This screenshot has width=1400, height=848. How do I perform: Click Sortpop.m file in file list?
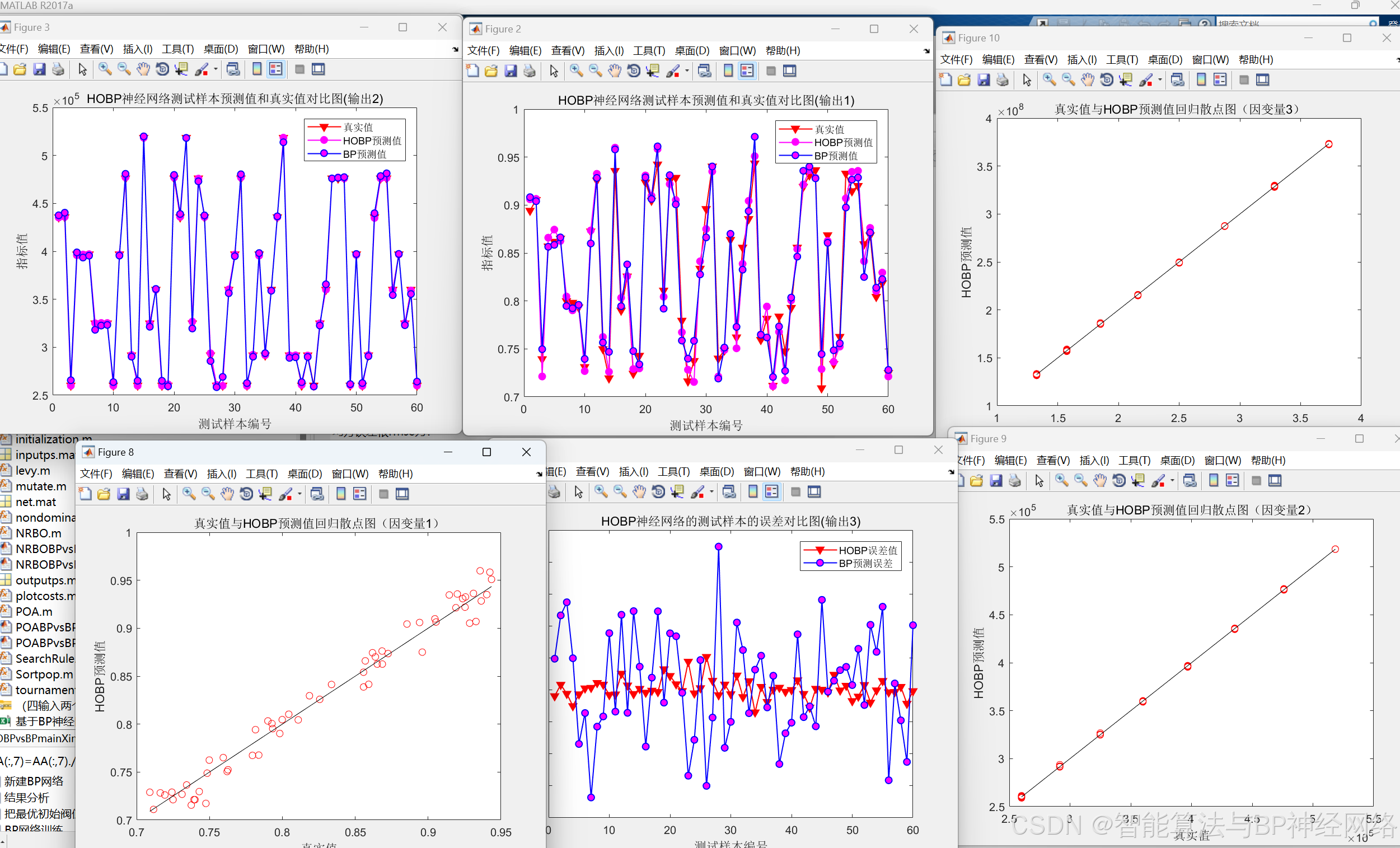44,675
